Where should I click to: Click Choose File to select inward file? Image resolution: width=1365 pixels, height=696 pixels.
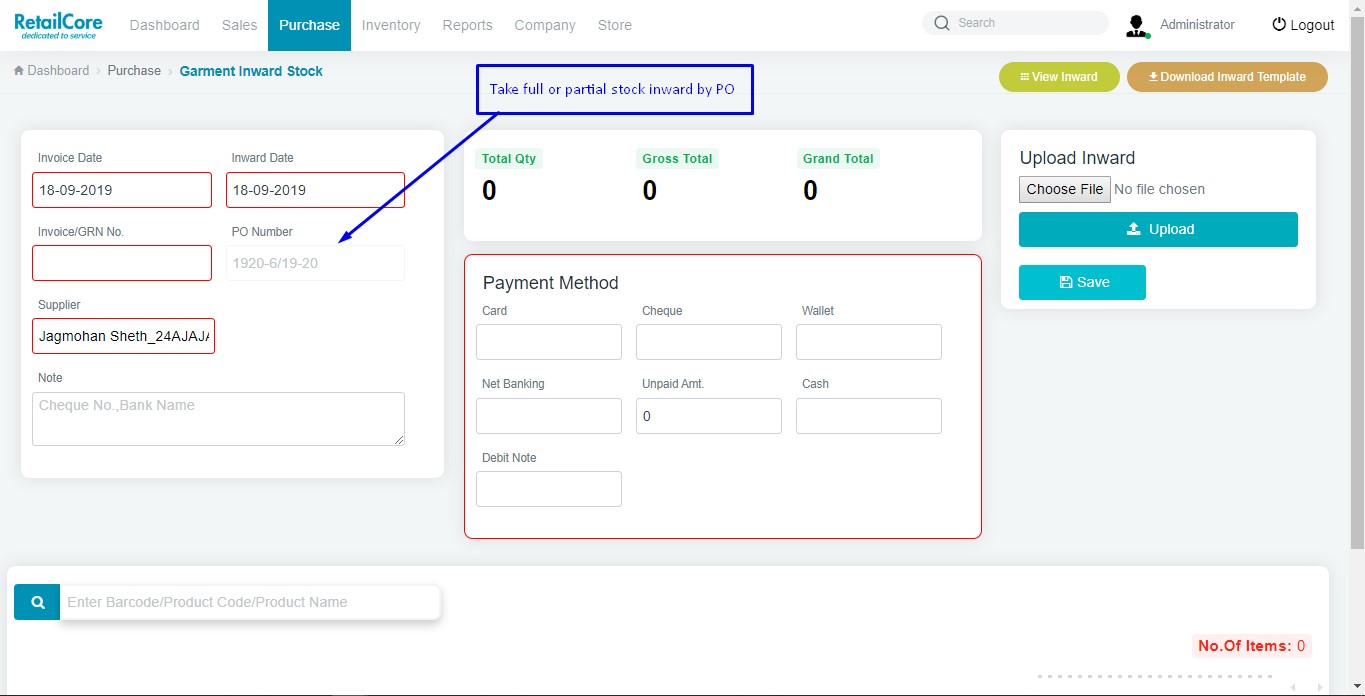click(1064, 189)
